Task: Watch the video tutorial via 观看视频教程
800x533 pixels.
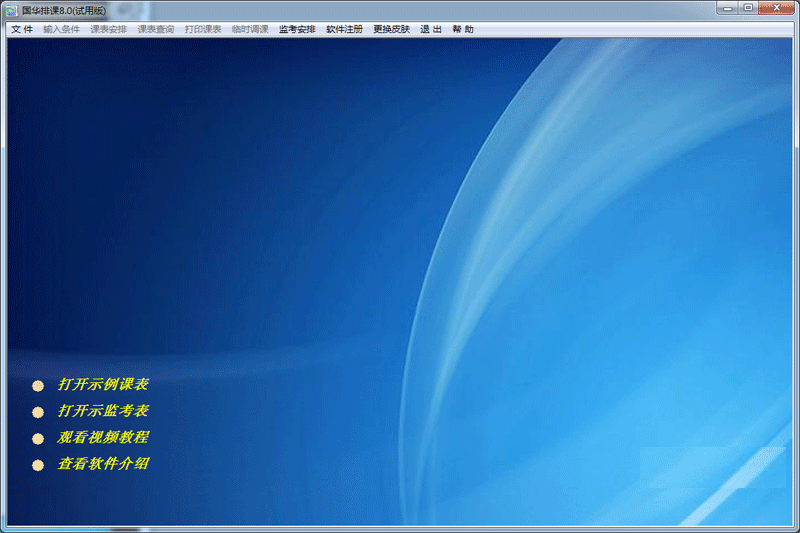Action: (x=104, y=438)
